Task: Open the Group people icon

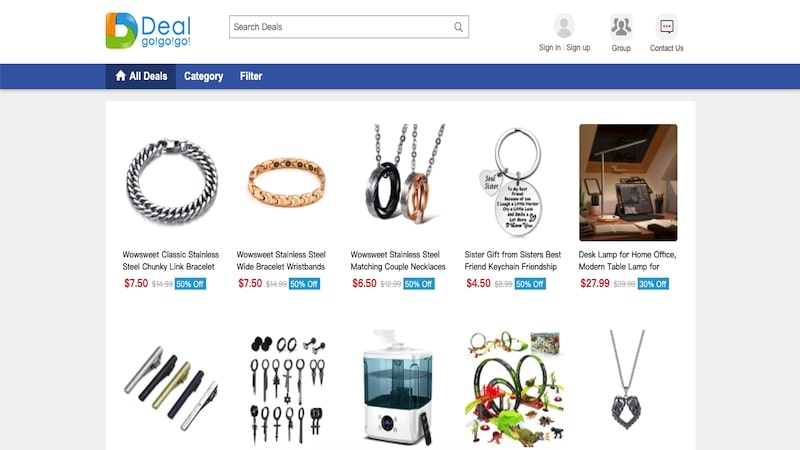Action: coord(621,27)
